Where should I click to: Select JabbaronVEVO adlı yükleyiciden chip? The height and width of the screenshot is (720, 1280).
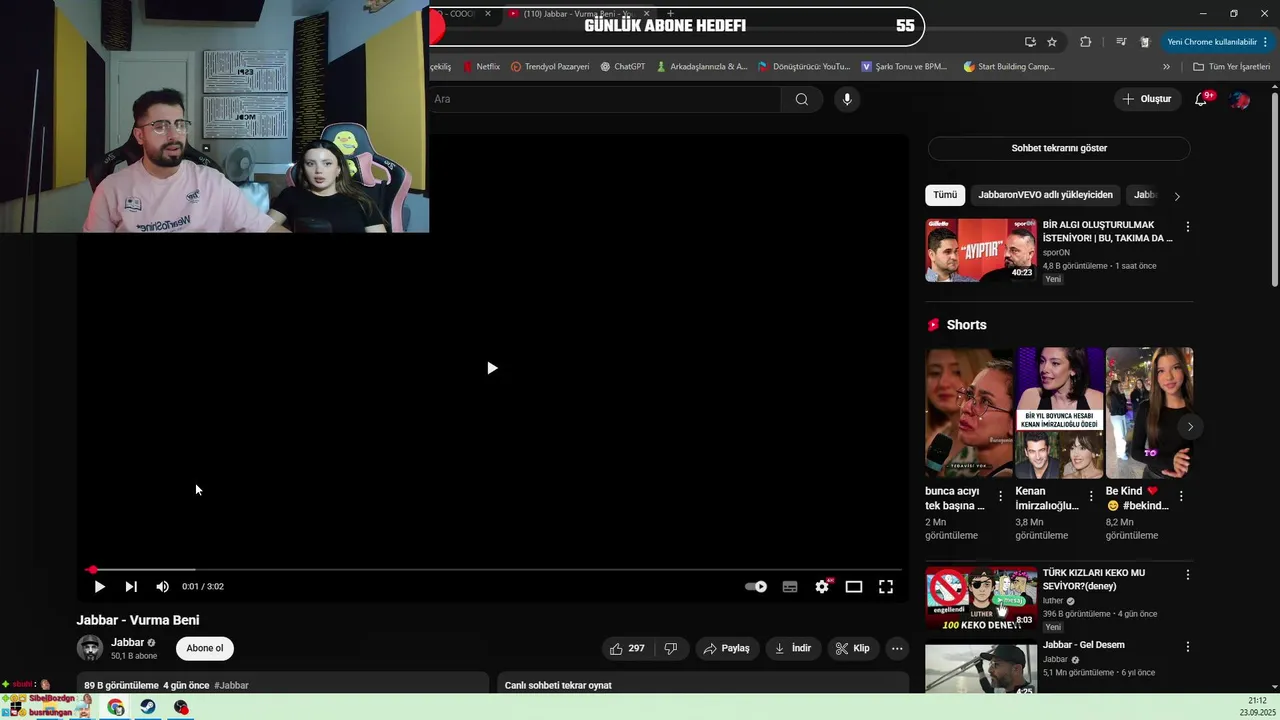[1045, 195]
